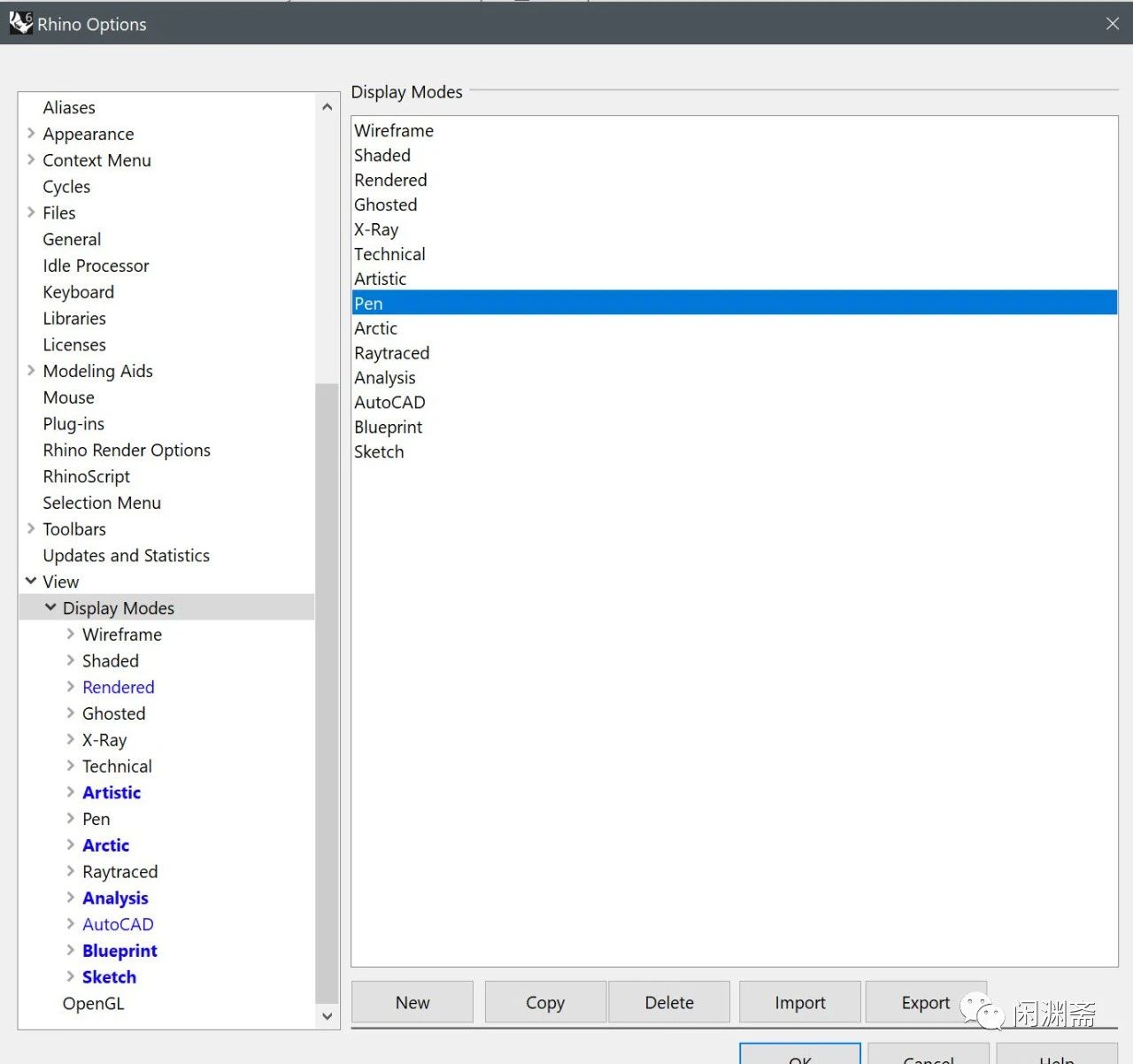Open OpenGL settings in tree
The image size is (1133, 1064).
(93, 1004)
